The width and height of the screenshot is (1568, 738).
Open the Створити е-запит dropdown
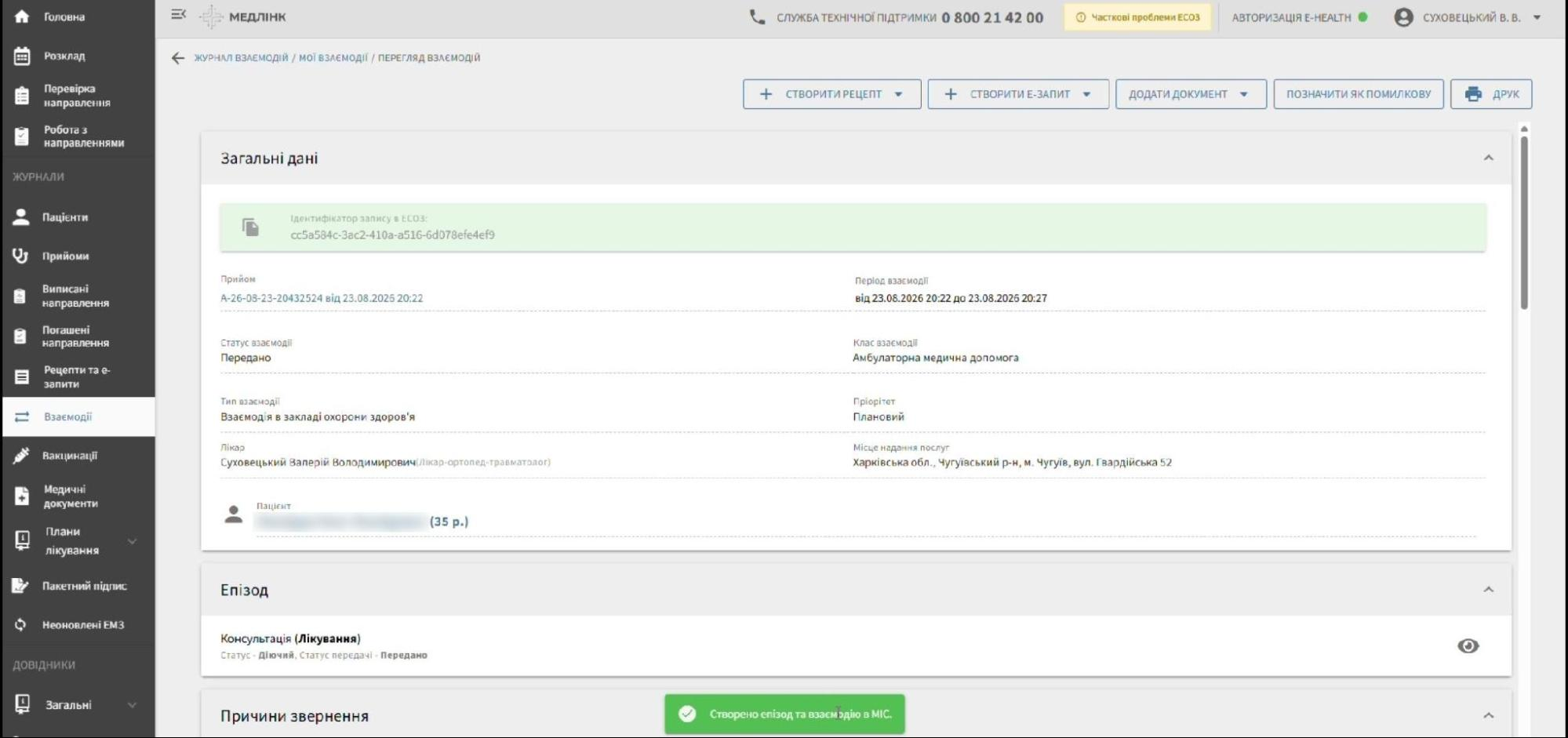(x=1018, y=94)
